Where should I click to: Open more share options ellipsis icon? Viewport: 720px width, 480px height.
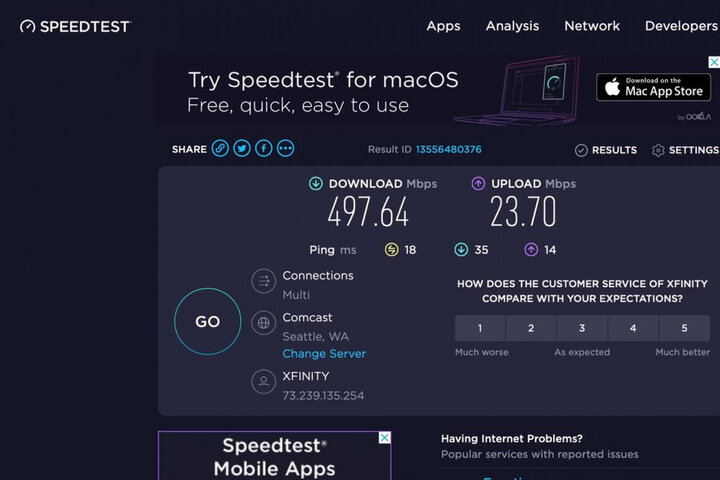[286, 149]
